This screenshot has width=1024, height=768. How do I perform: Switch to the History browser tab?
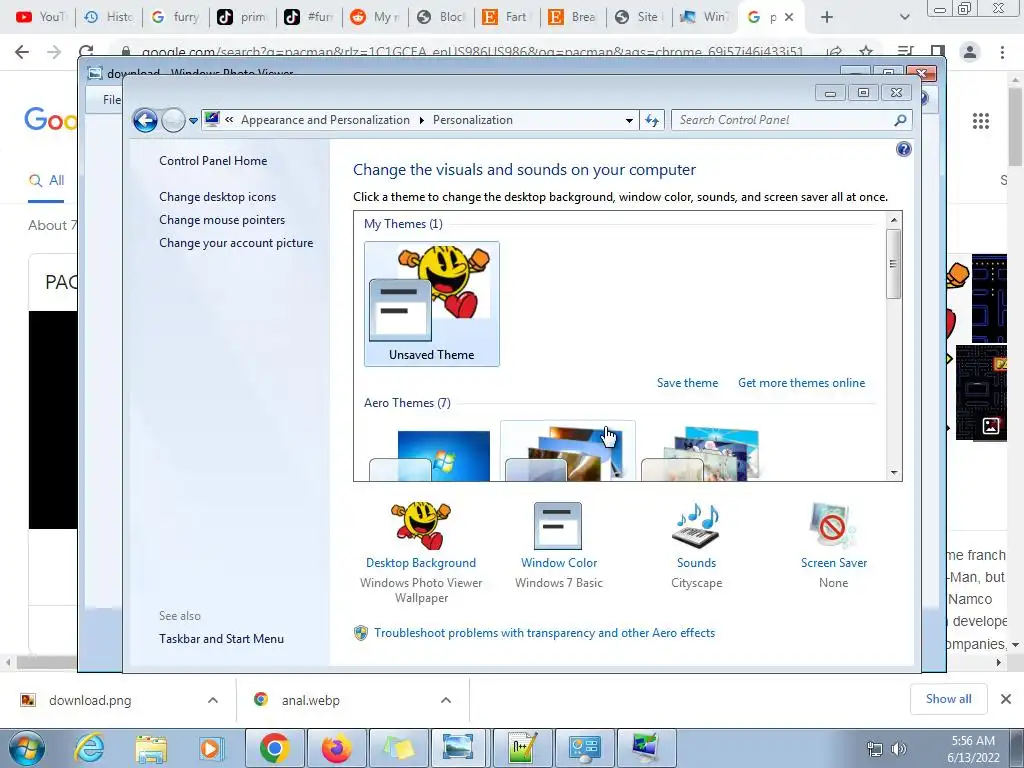108,17
